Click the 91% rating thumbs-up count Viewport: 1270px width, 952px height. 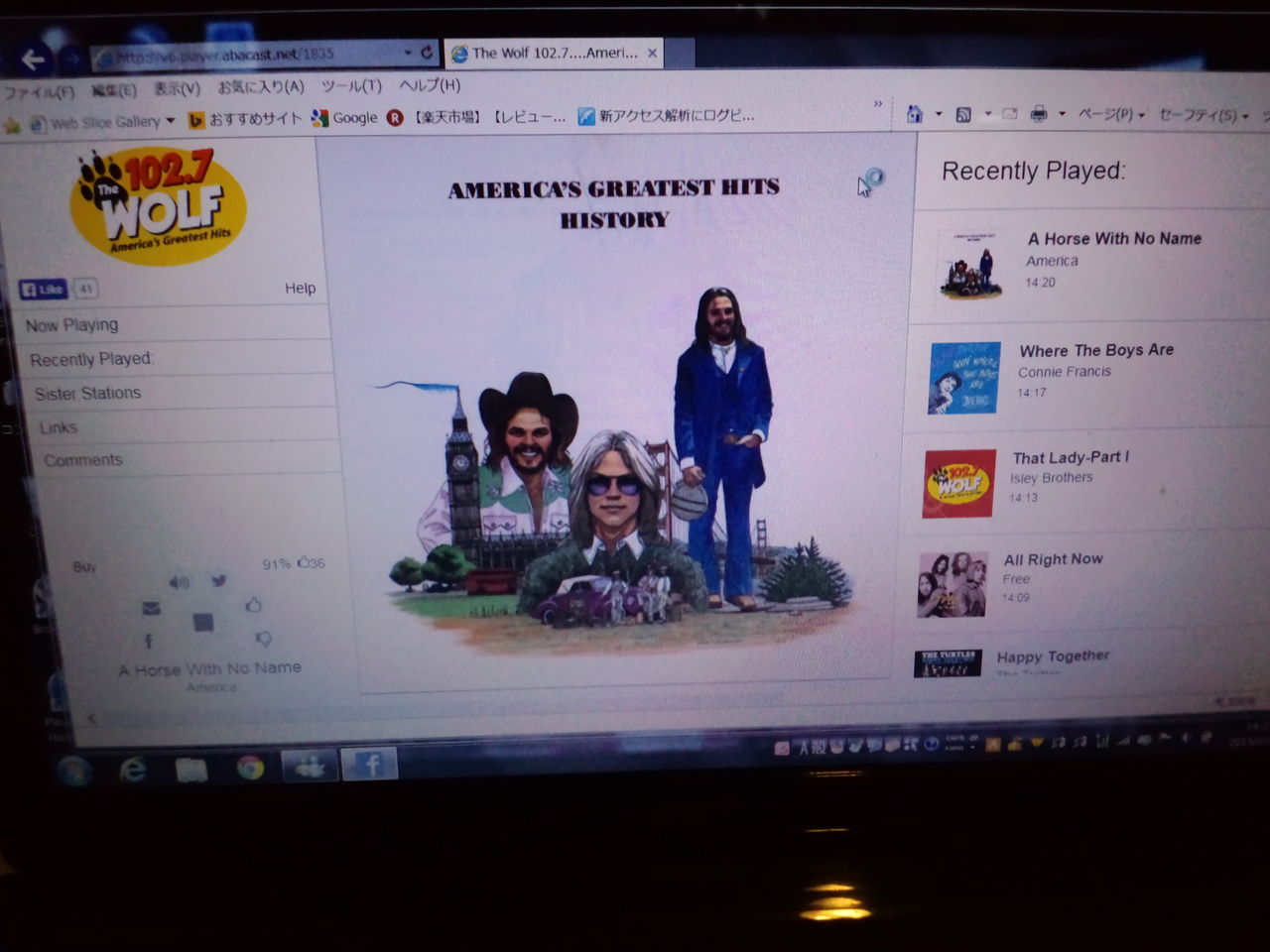point(294,563)
